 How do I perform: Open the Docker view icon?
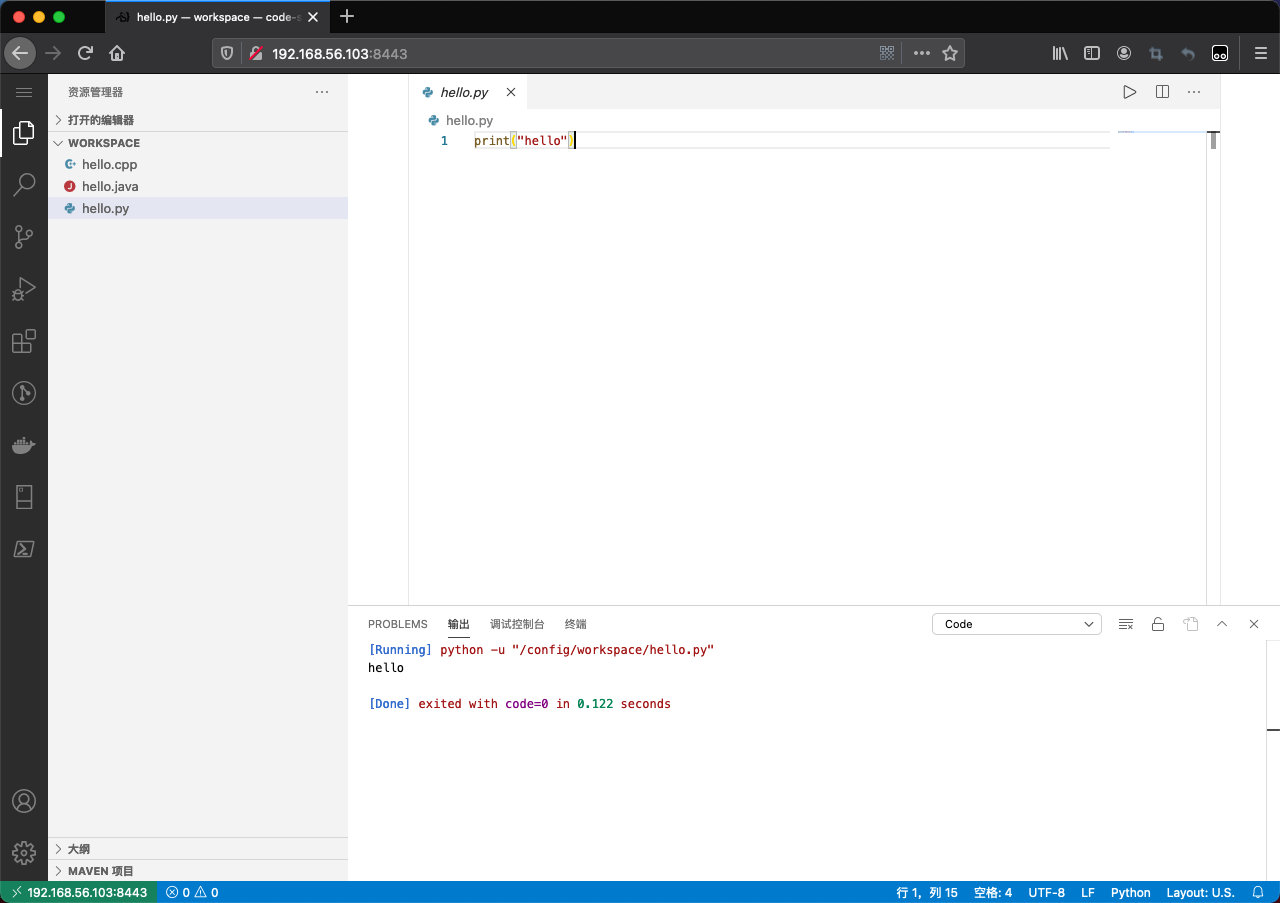(24, 445)
